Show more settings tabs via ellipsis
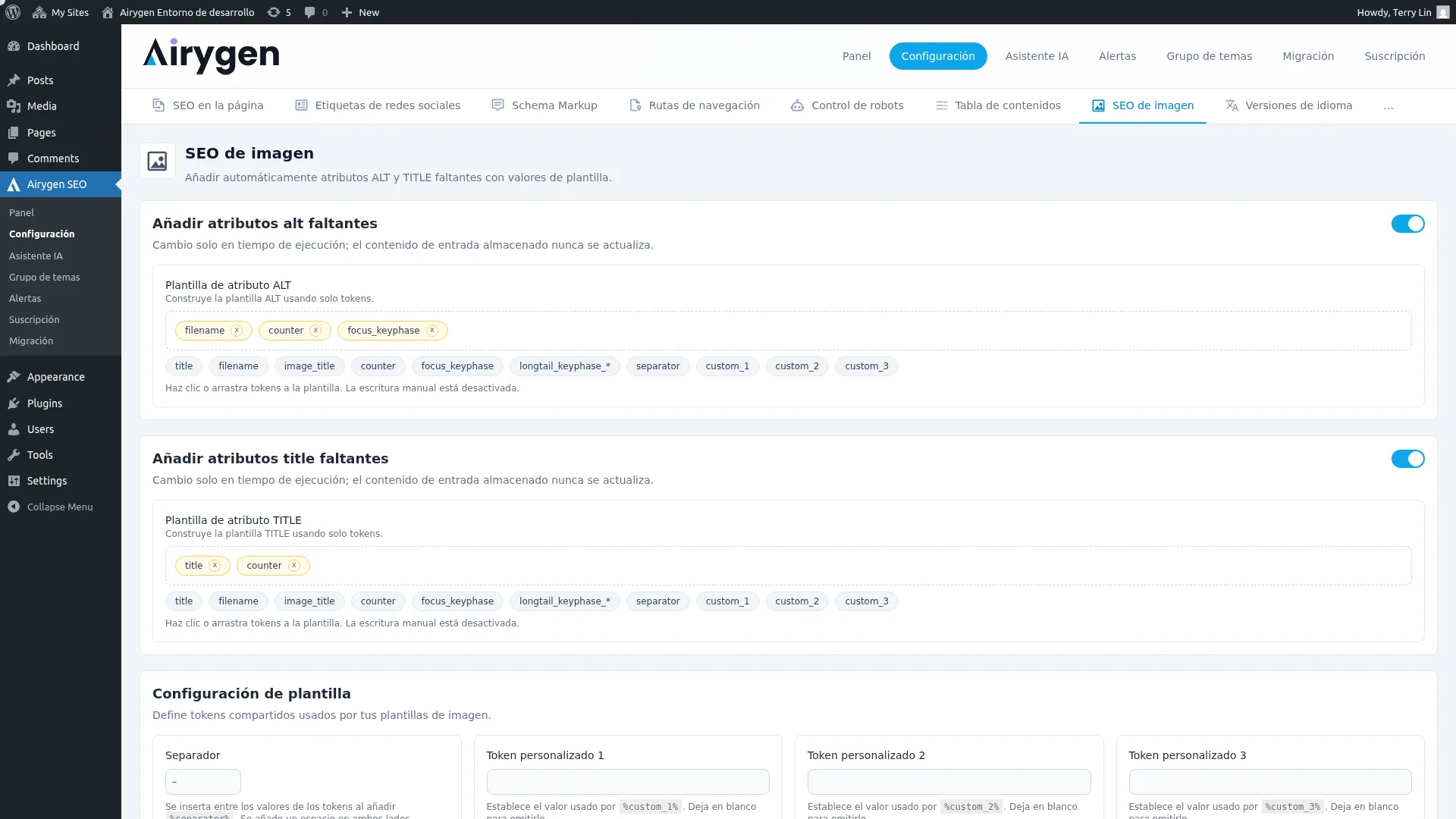Image resolution: width=1456 pixels, height=819 pixels. point(1388,106)
